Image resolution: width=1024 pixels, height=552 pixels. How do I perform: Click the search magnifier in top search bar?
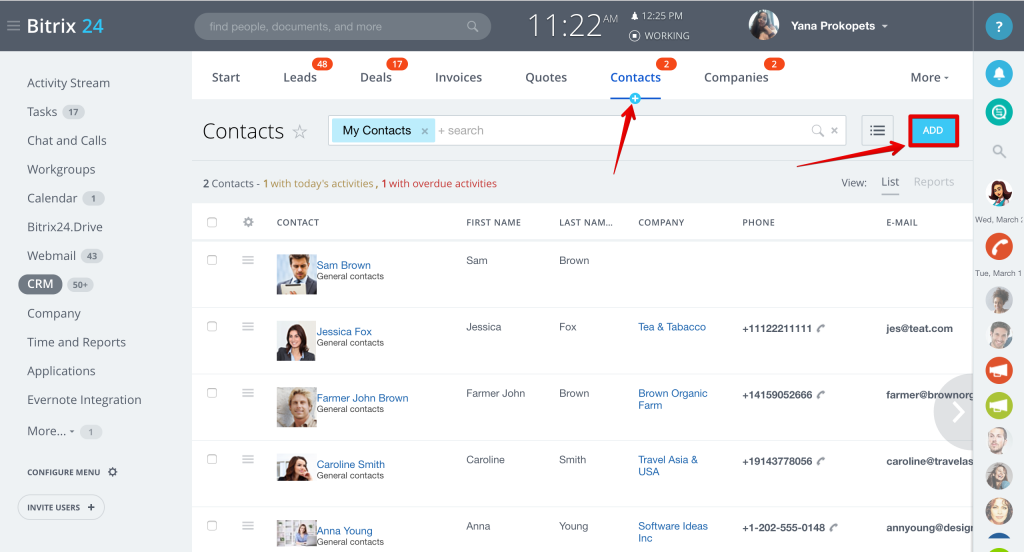[472, 27]
